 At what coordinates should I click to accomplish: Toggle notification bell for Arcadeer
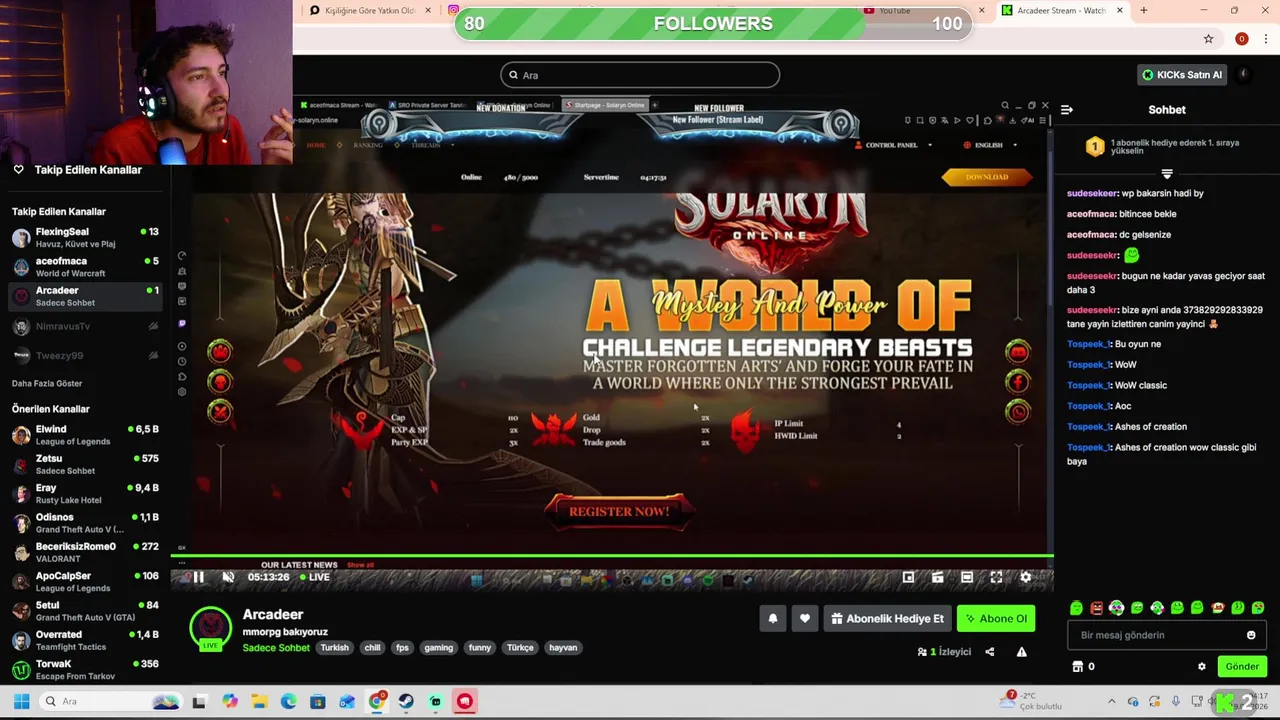tap(772, 618)
